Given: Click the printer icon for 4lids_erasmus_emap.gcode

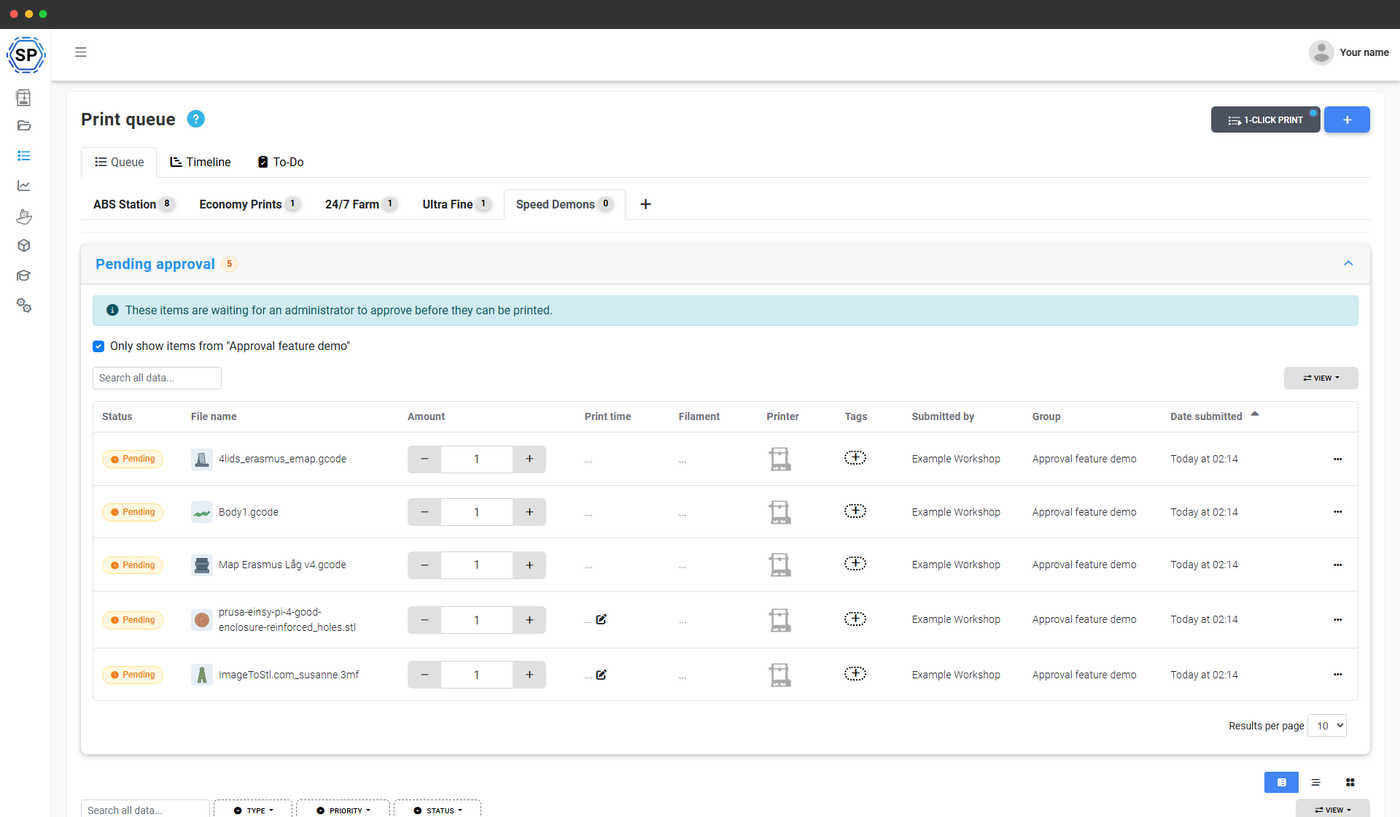Looking at the screenshot, I should point(778,459).
